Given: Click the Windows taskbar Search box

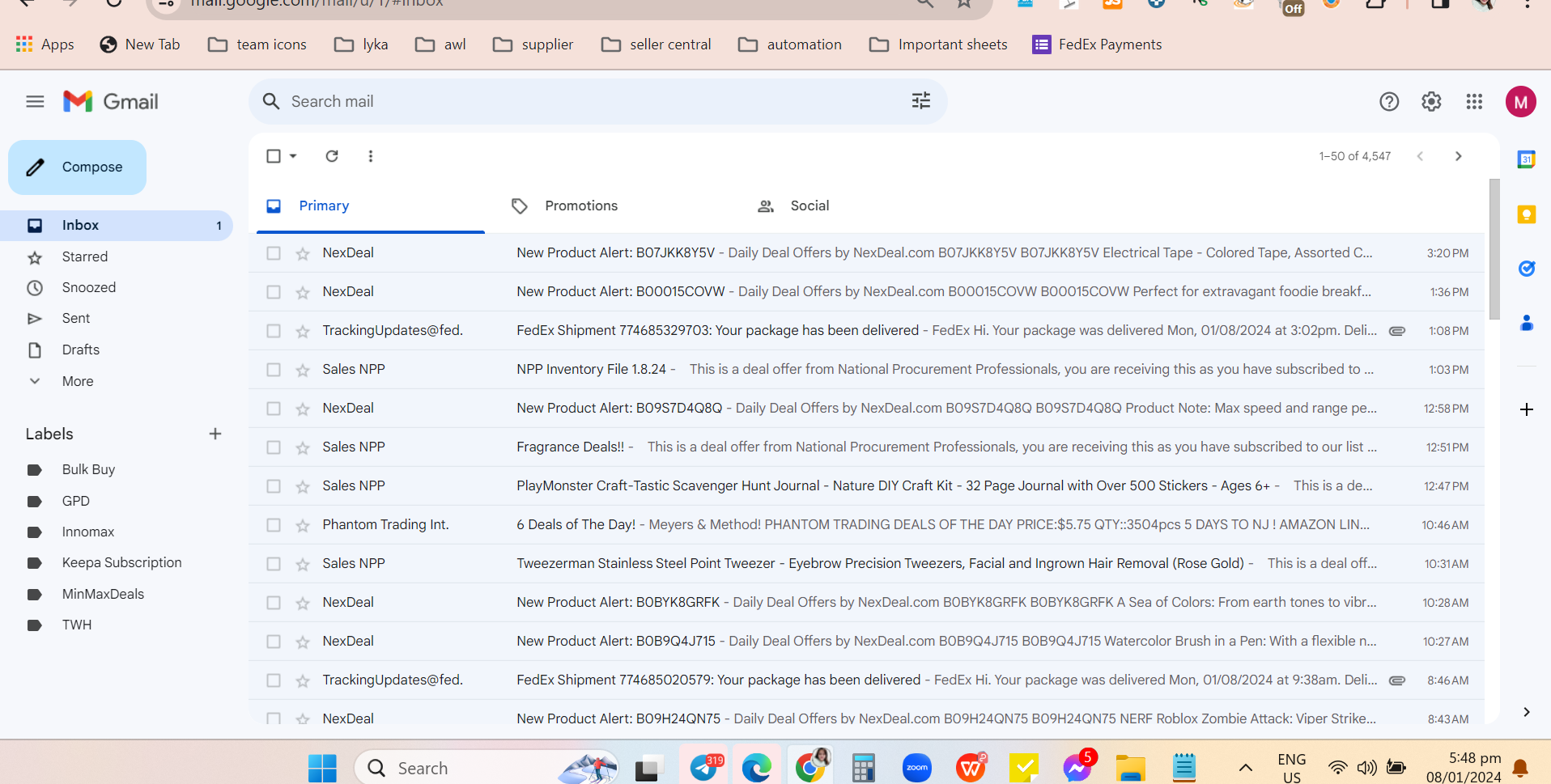Looking at the screenshot, I should click(x=486, y=767).
